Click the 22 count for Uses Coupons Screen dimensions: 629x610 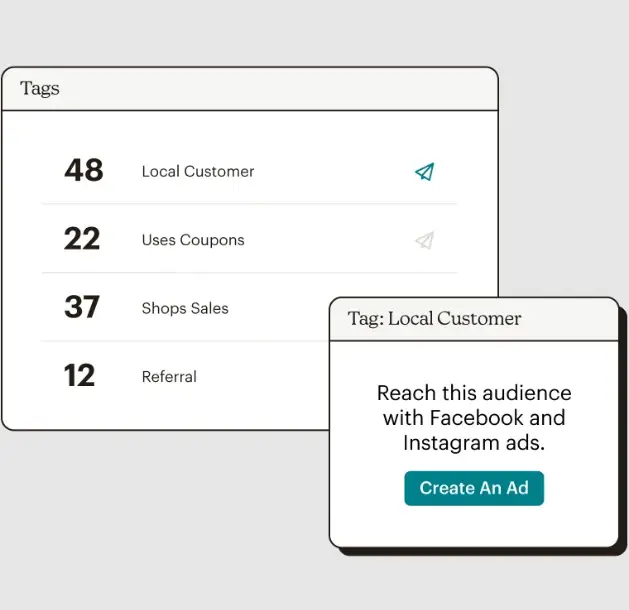tap(82, 238)
